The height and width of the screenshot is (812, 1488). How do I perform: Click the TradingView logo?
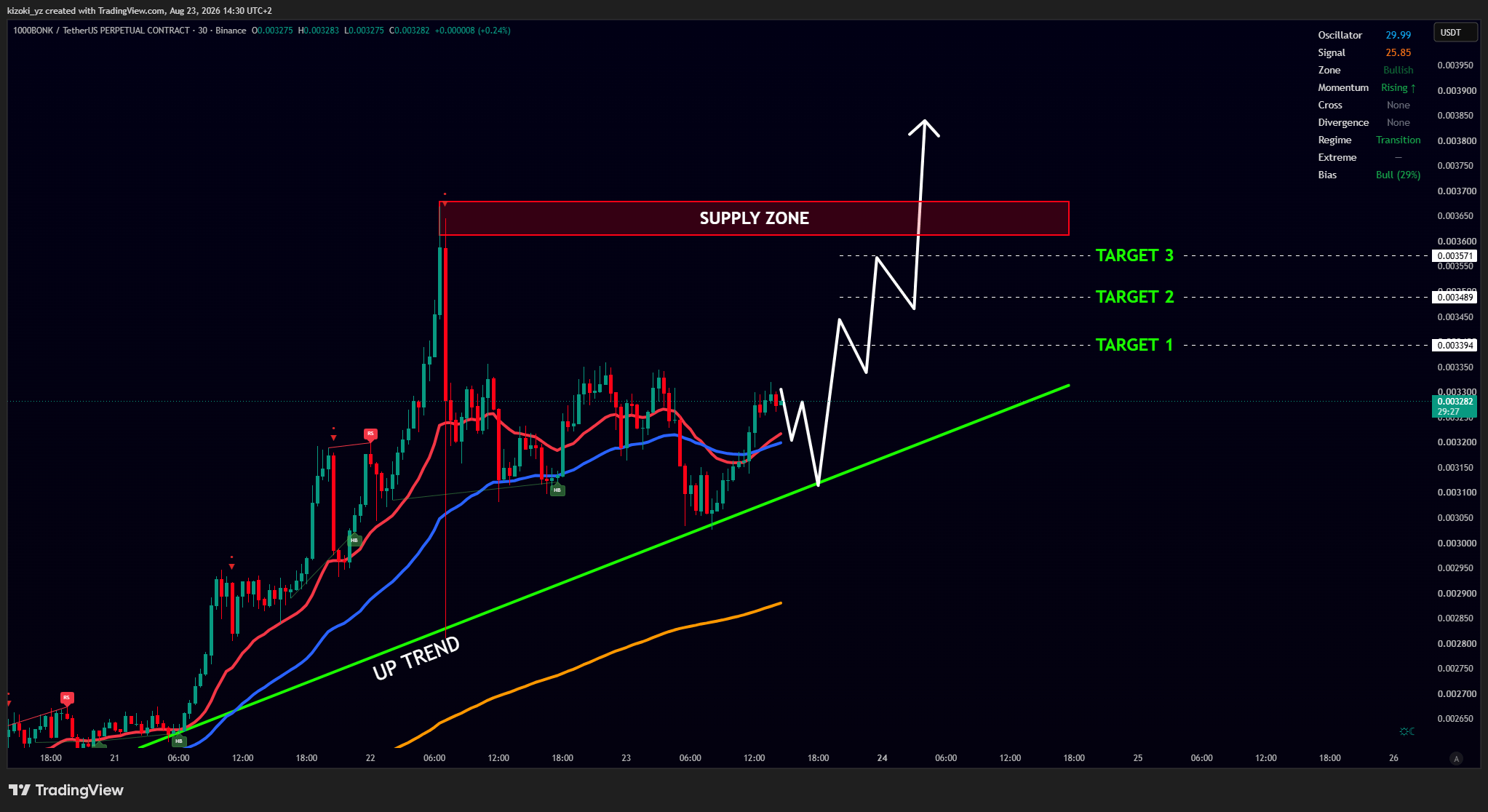66,790
